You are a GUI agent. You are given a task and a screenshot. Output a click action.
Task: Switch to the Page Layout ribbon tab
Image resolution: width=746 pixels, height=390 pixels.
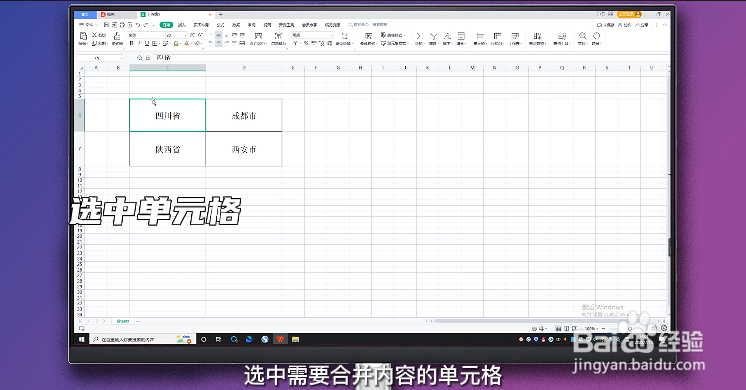pos(201,25)
